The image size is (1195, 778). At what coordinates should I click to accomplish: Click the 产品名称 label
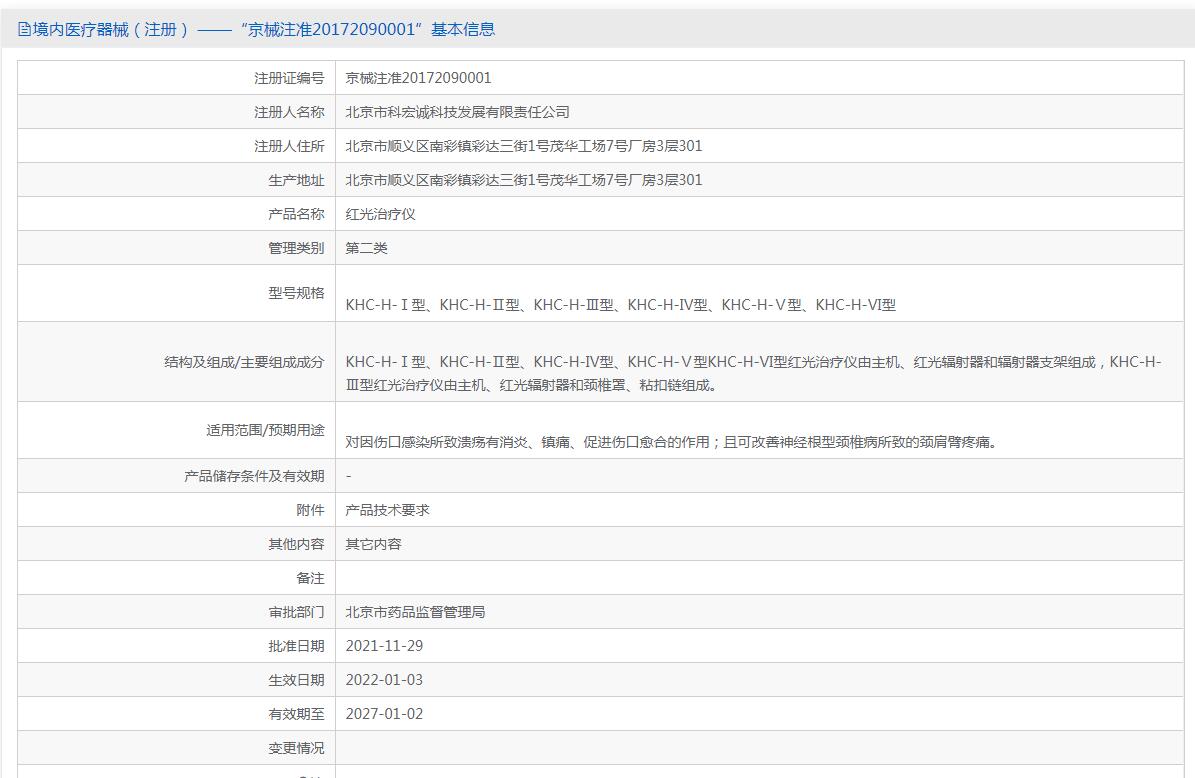click(296, 214)
